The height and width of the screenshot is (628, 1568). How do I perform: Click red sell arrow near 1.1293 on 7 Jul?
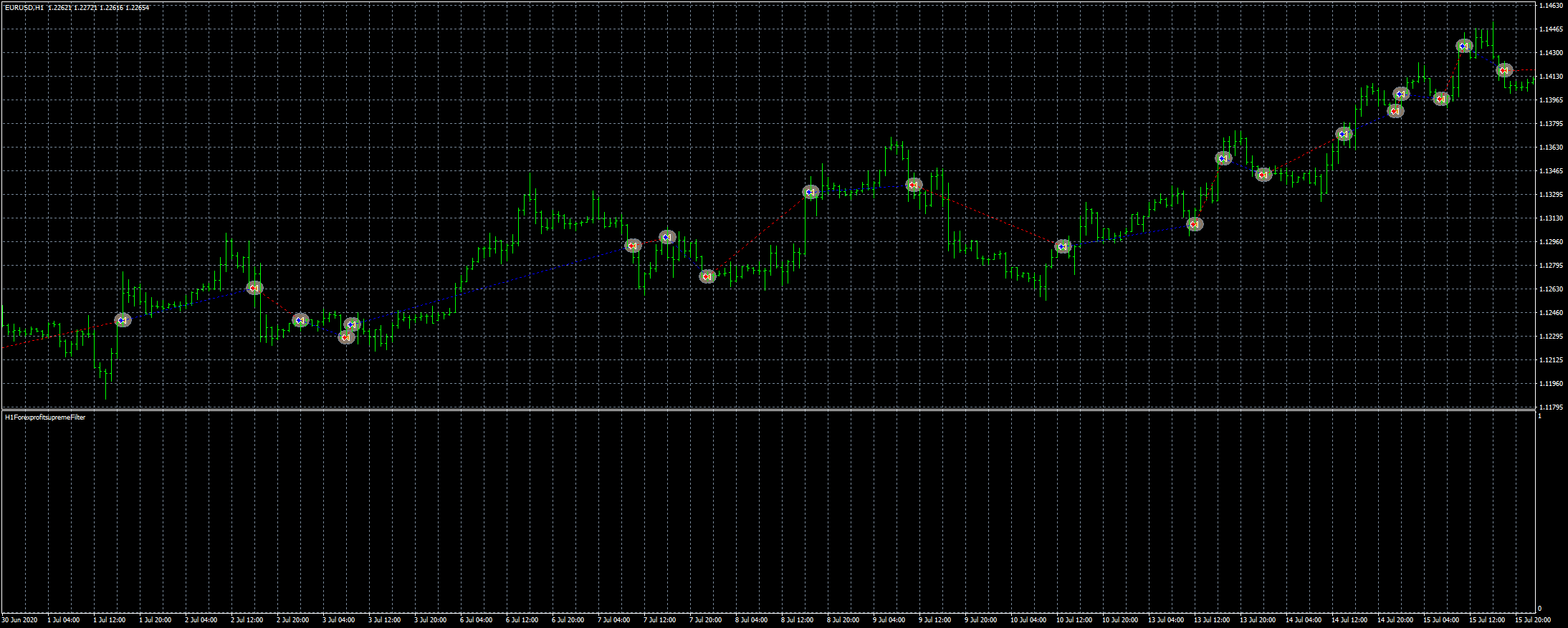(632, 246)
